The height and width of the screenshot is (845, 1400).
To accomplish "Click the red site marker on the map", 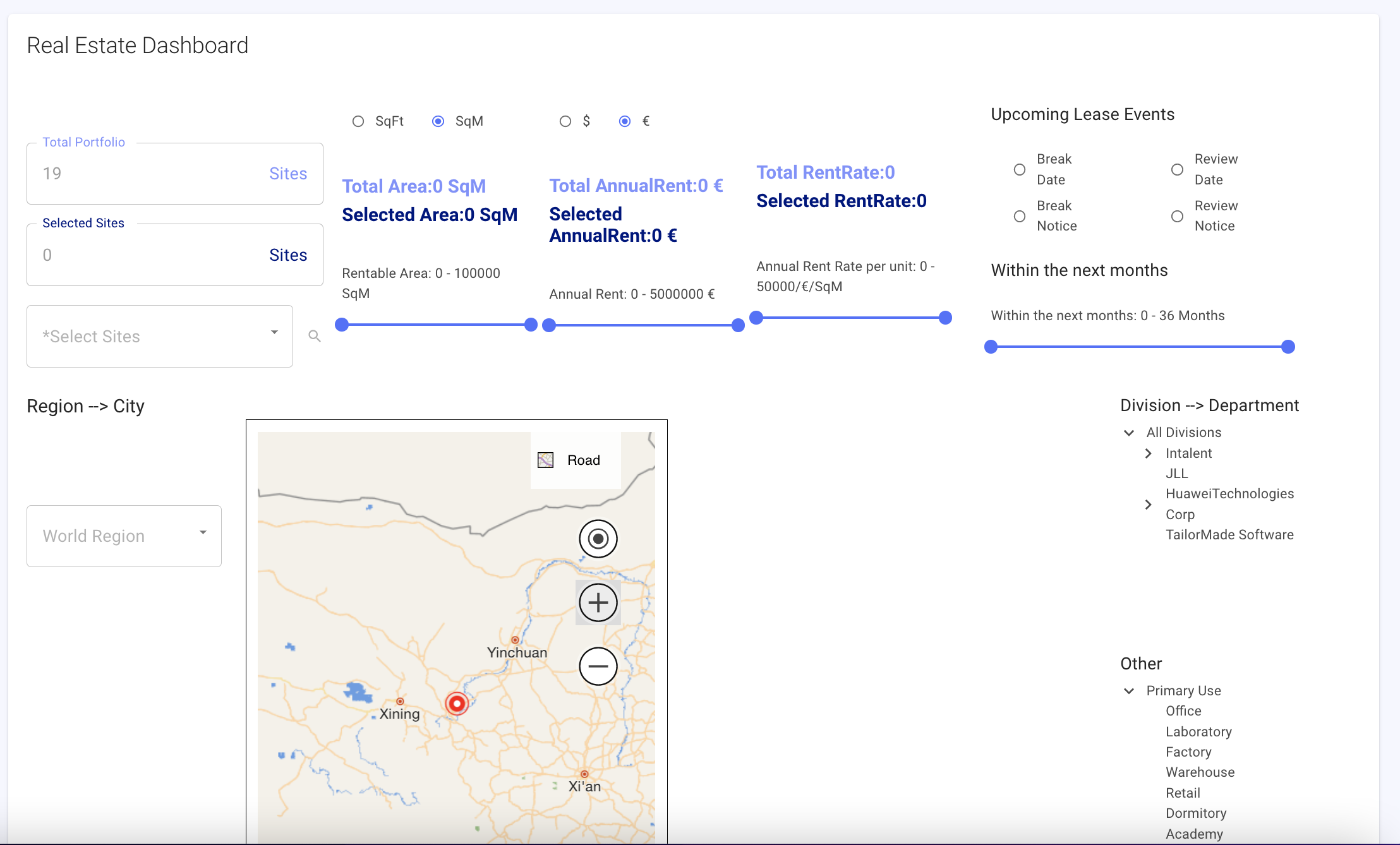I will point(456,703).
